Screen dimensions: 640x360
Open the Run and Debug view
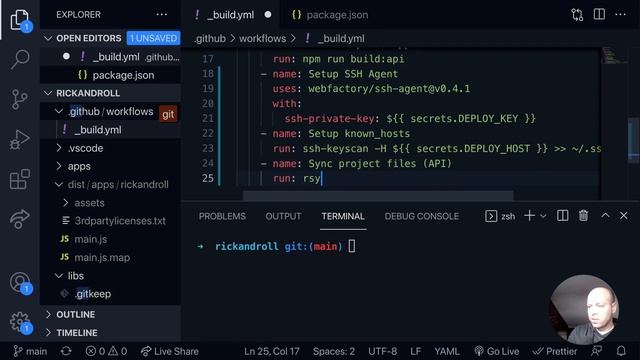pos(20,140)
